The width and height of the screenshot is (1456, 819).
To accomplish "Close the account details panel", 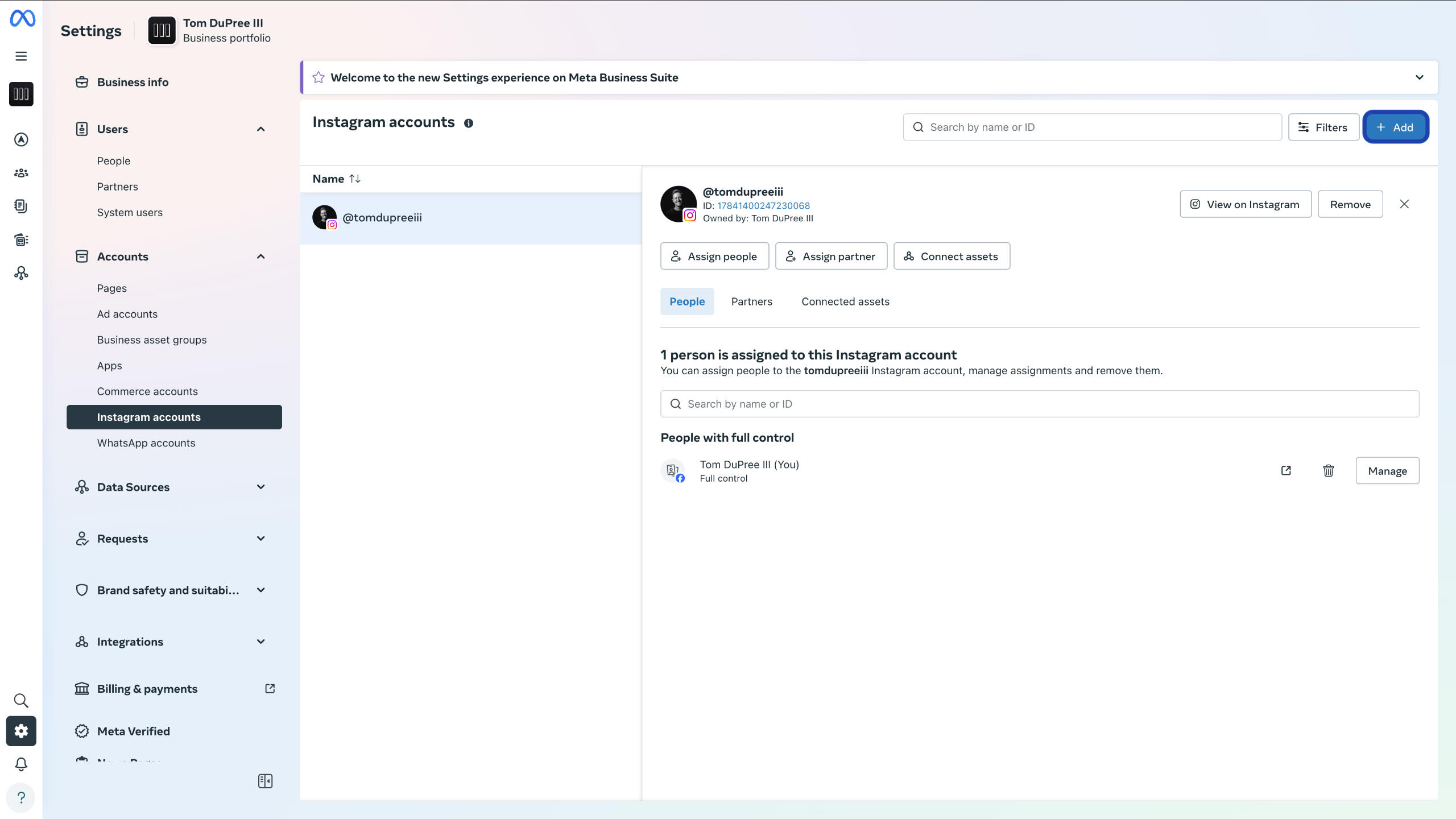I will (1404, 204).
